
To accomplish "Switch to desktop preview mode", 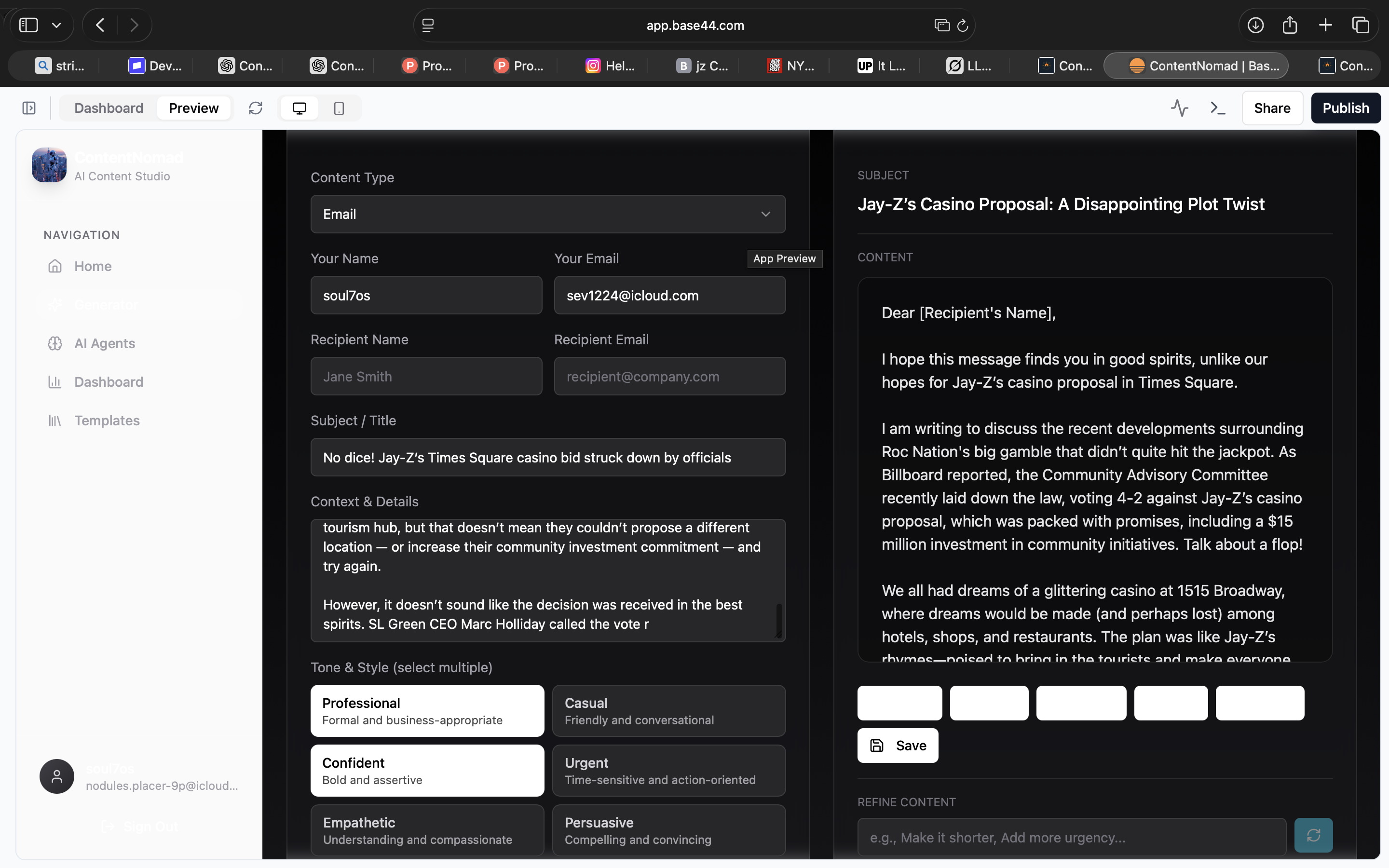I will [299, 108].
